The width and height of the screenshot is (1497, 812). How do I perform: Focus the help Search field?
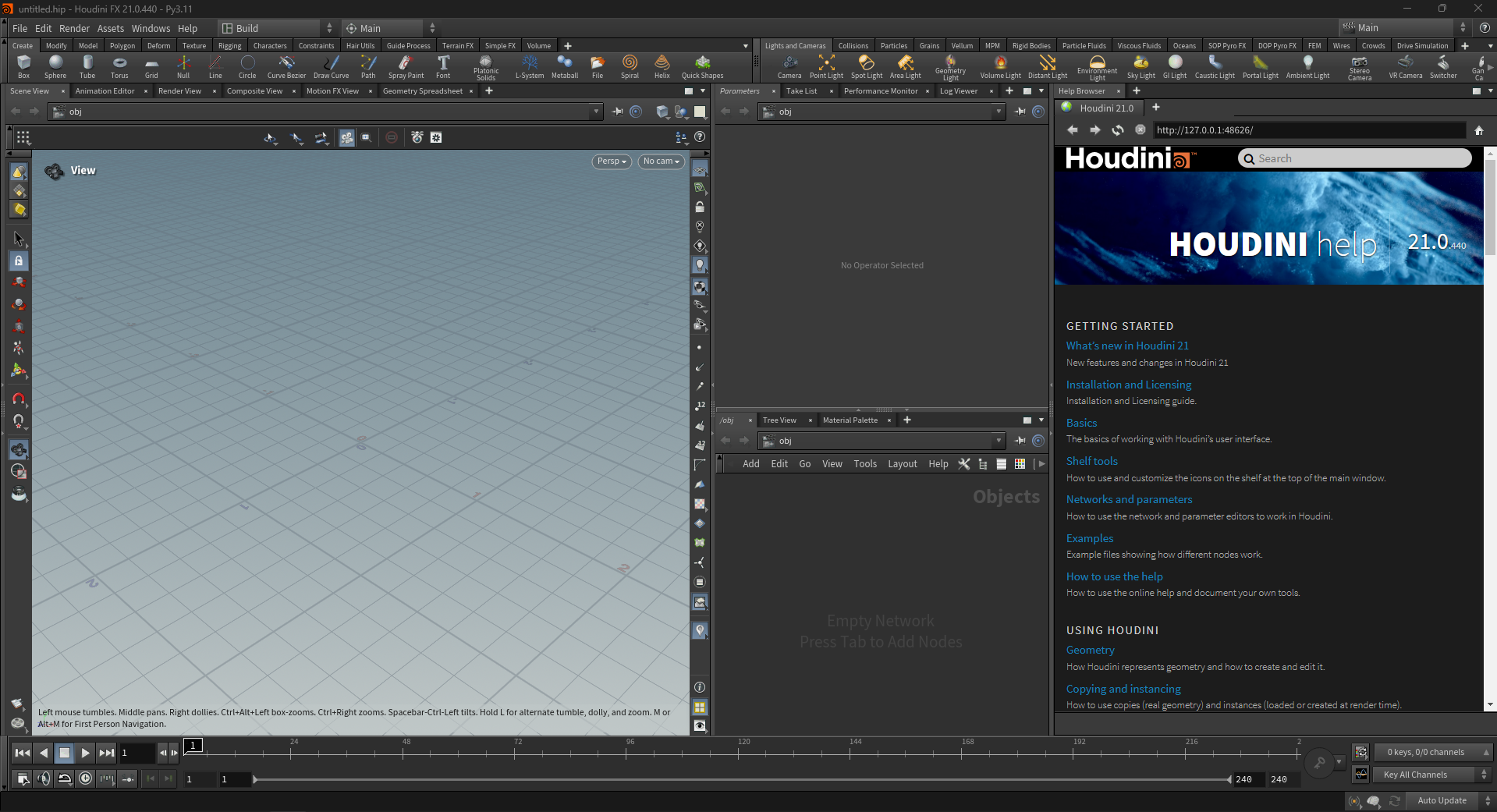point(1355,158)
